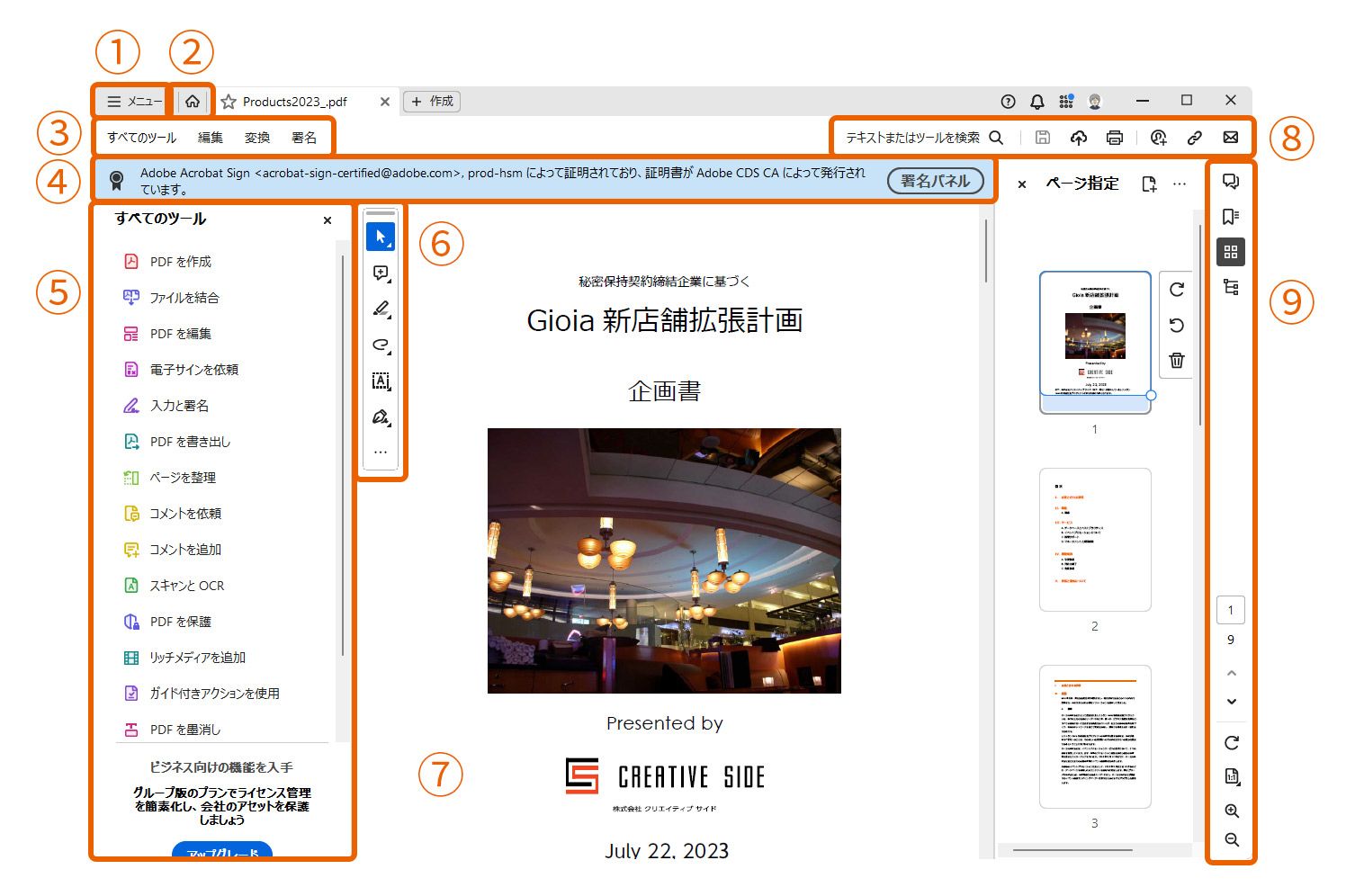Choose the fountain pen sign tool
The height and width of the screenshot is (896, 1346).
[381, 417]
